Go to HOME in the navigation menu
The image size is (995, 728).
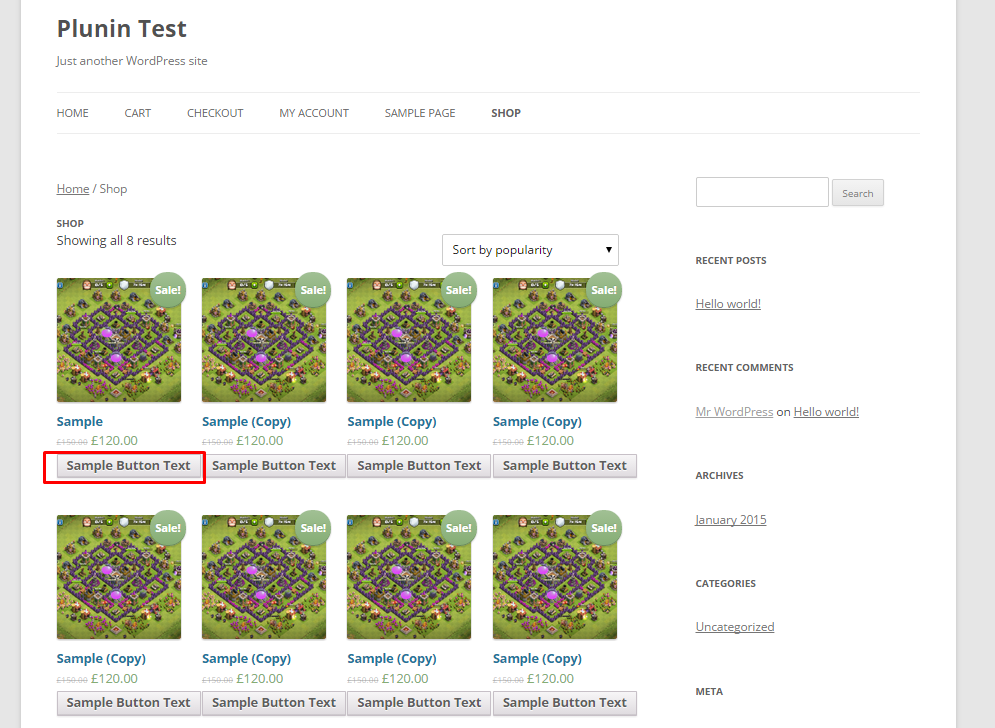click(x=72, y=113)
